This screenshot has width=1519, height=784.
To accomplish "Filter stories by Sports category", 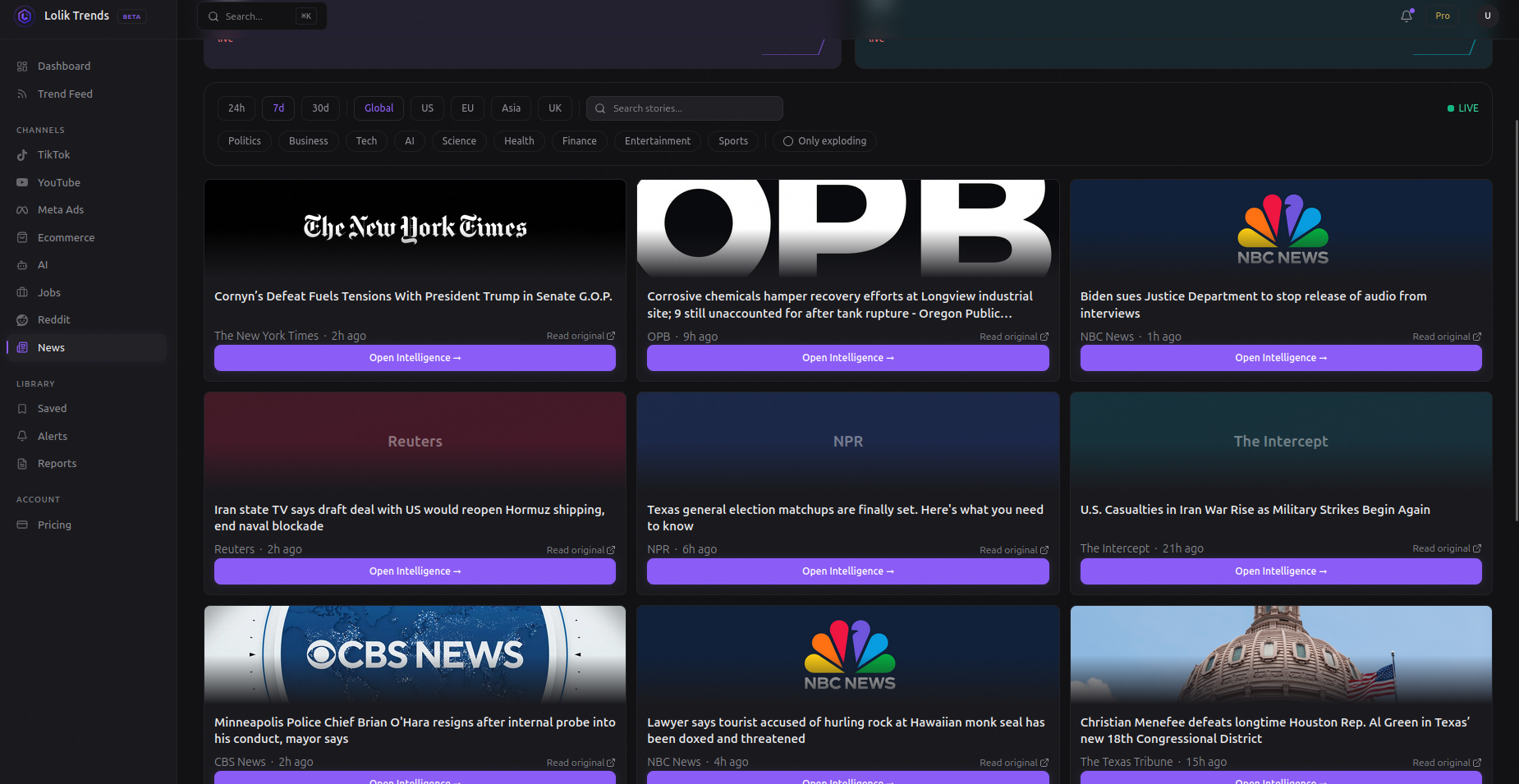I will [x=733, y=141].
